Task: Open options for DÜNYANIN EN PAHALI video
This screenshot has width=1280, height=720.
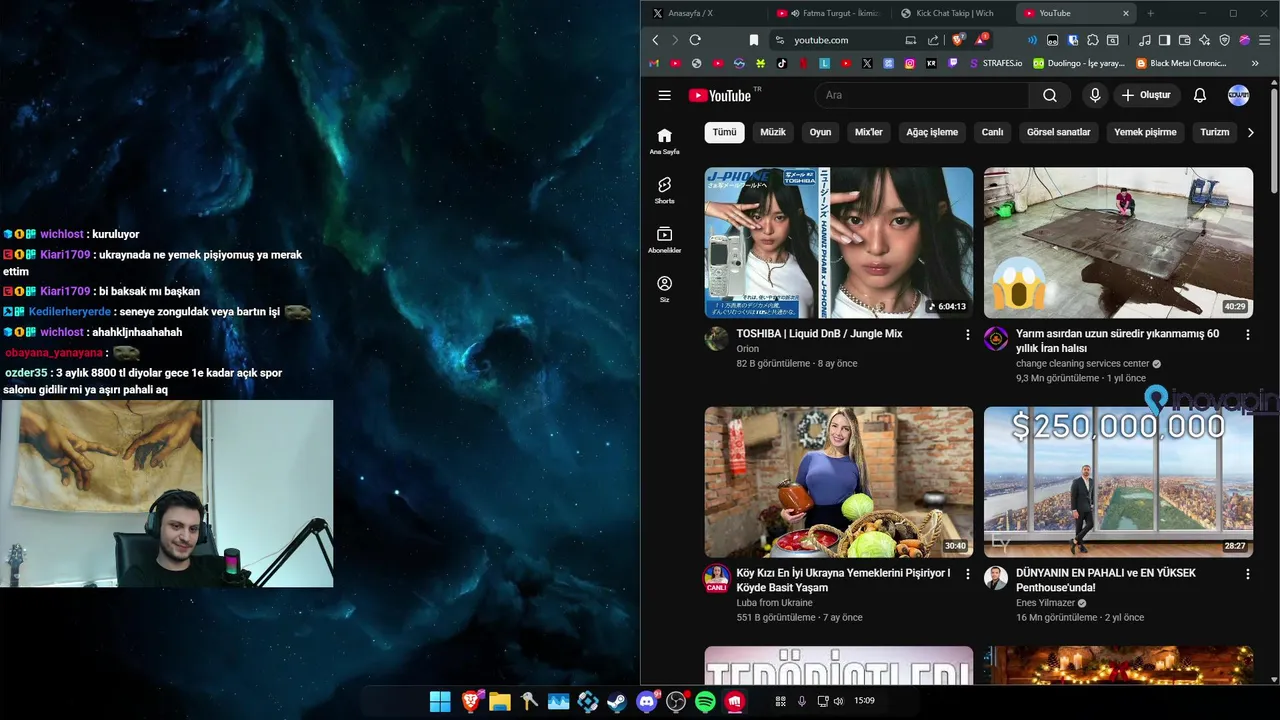Action: tap(1247, 574)
